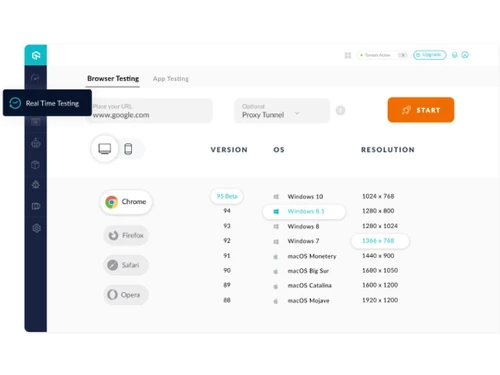This screenshot has height=375, width=500.
Task: Pick the 1366 x 768 resolution
Action: click(380, 241)
